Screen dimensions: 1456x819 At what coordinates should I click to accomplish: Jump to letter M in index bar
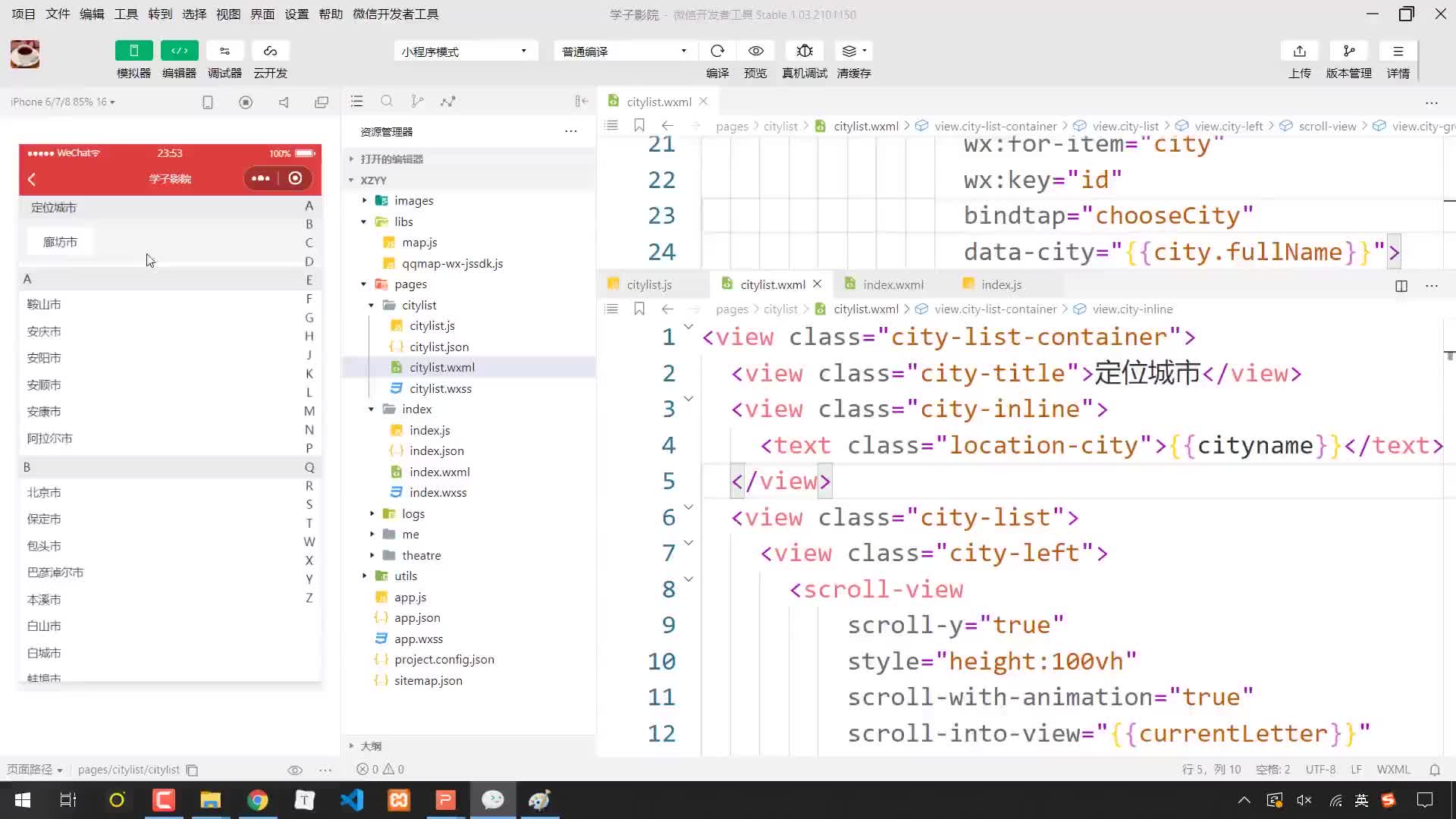click(x=309, y=411)
